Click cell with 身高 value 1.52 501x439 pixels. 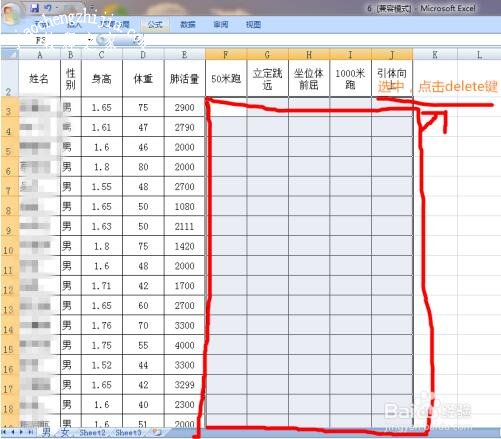point(102,365)
